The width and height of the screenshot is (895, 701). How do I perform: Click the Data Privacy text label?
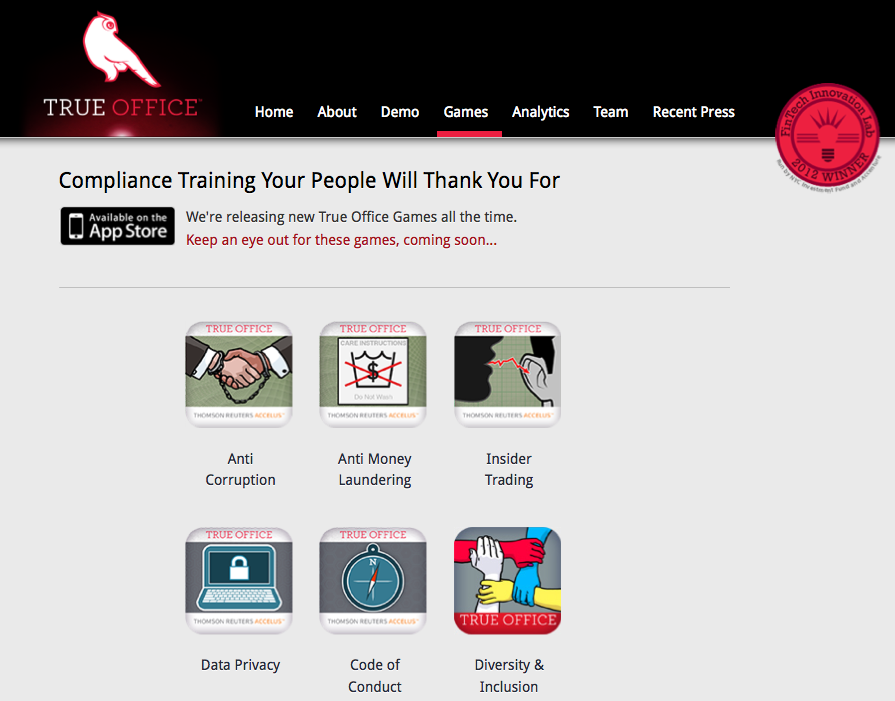(x=240, y=665)
